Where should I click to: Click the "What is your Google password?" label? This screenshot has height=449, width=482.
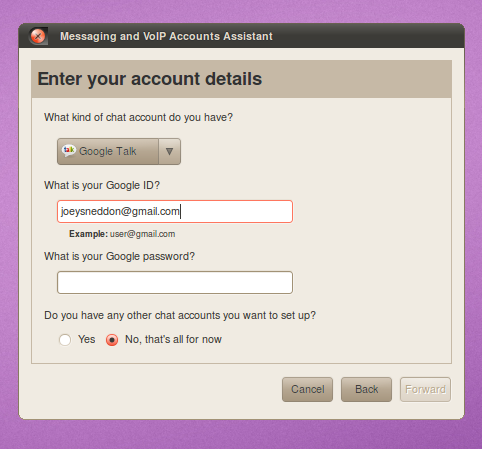click(x=119, y=256)
